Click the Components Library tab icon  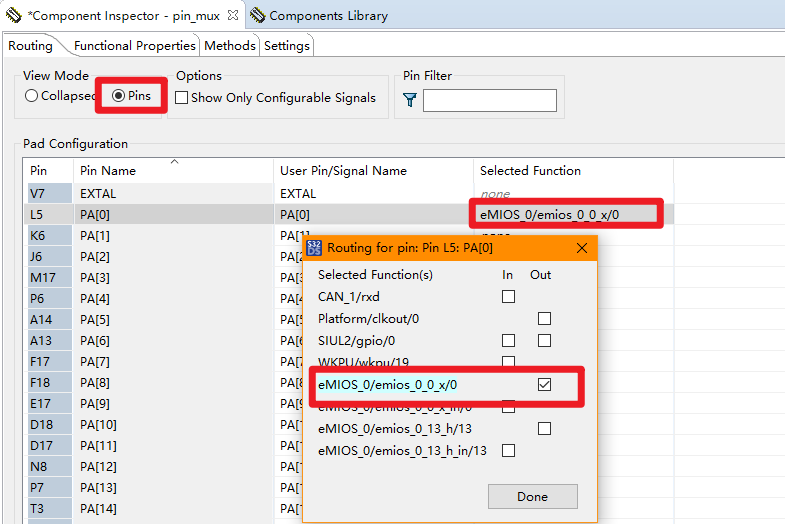click(x=257, y=15)
